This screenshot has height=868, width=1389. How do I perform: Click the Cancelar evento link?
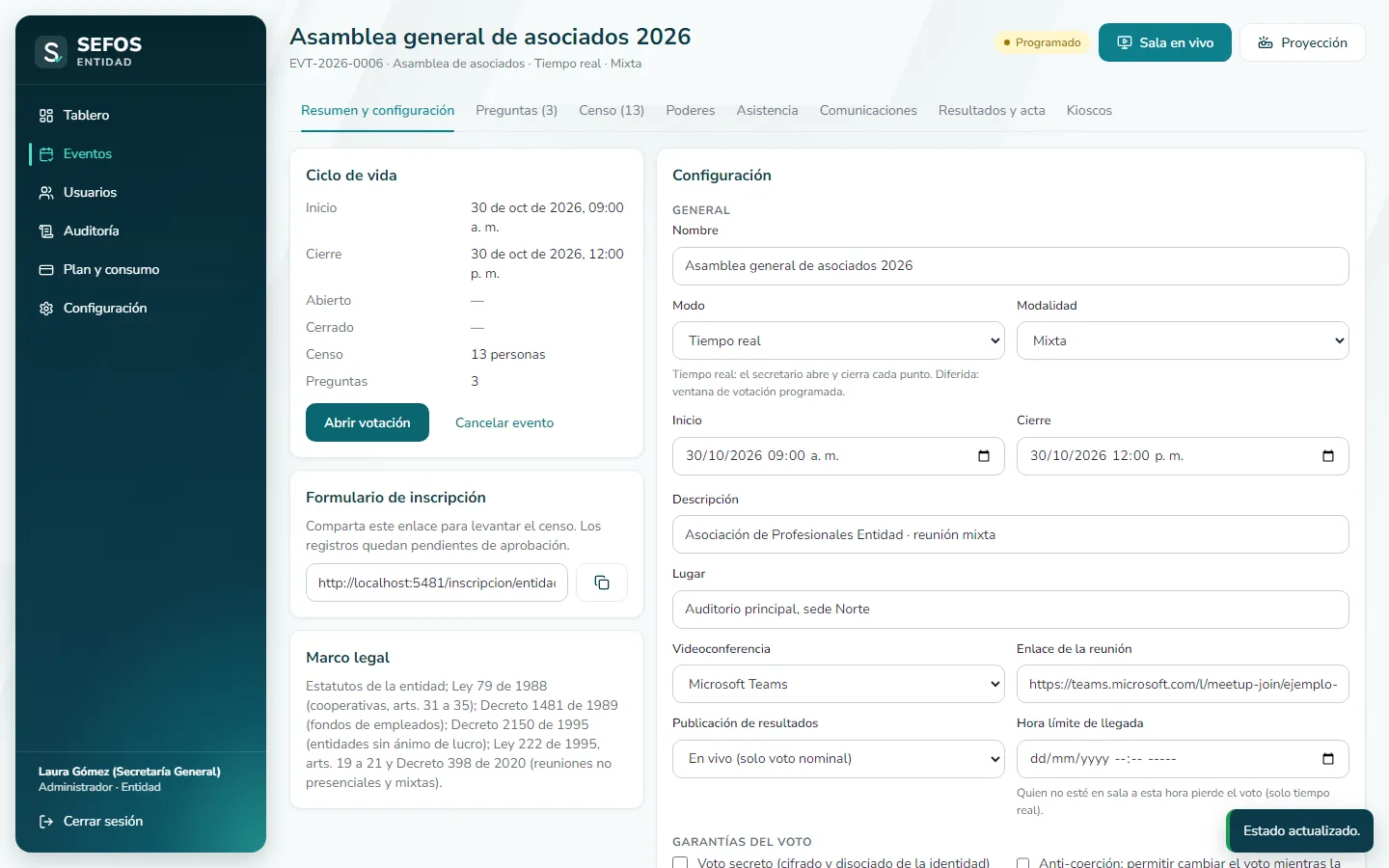click(504, 422)
